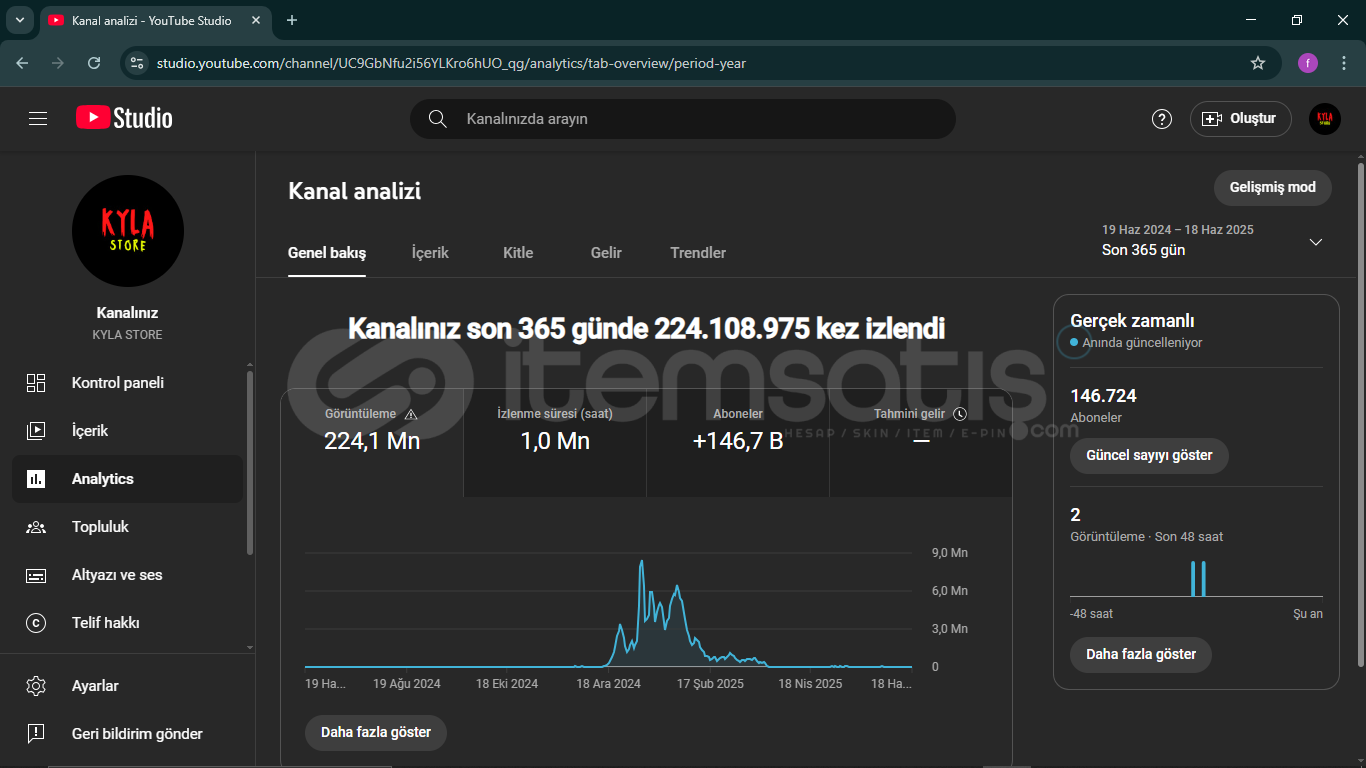Open the Kitle tab
The width and height of the screenshot is (1366, 768).
(x=518, y=253)
